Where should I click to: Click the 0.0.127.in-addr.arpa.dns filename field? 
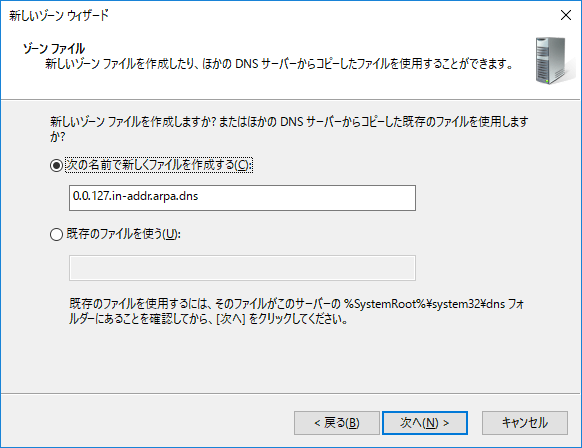[242, 198]
